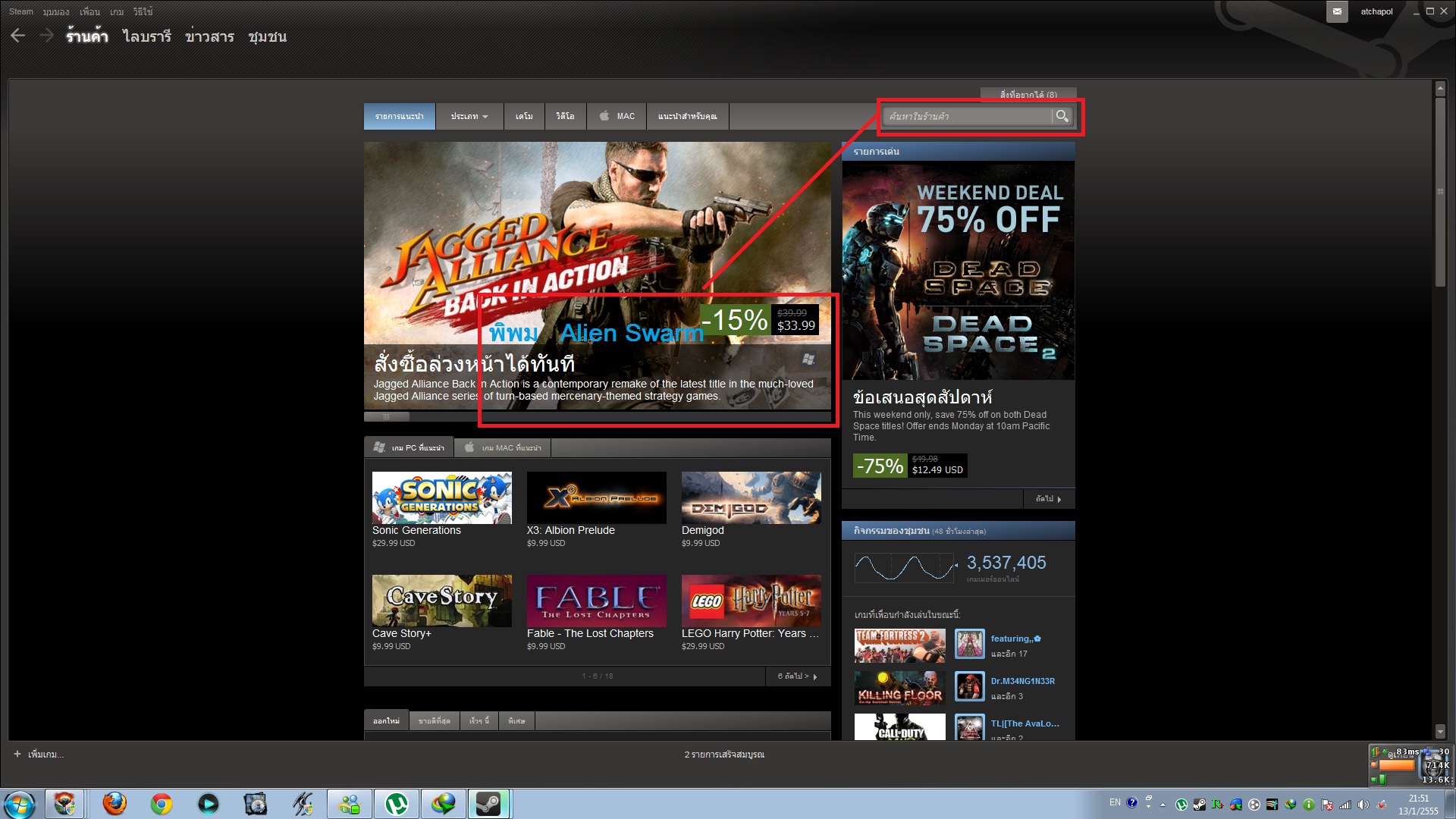Open the media player taskbar icon
Image resolution: width=1456 pixels, height=819 pixels.
click(209, 804)
